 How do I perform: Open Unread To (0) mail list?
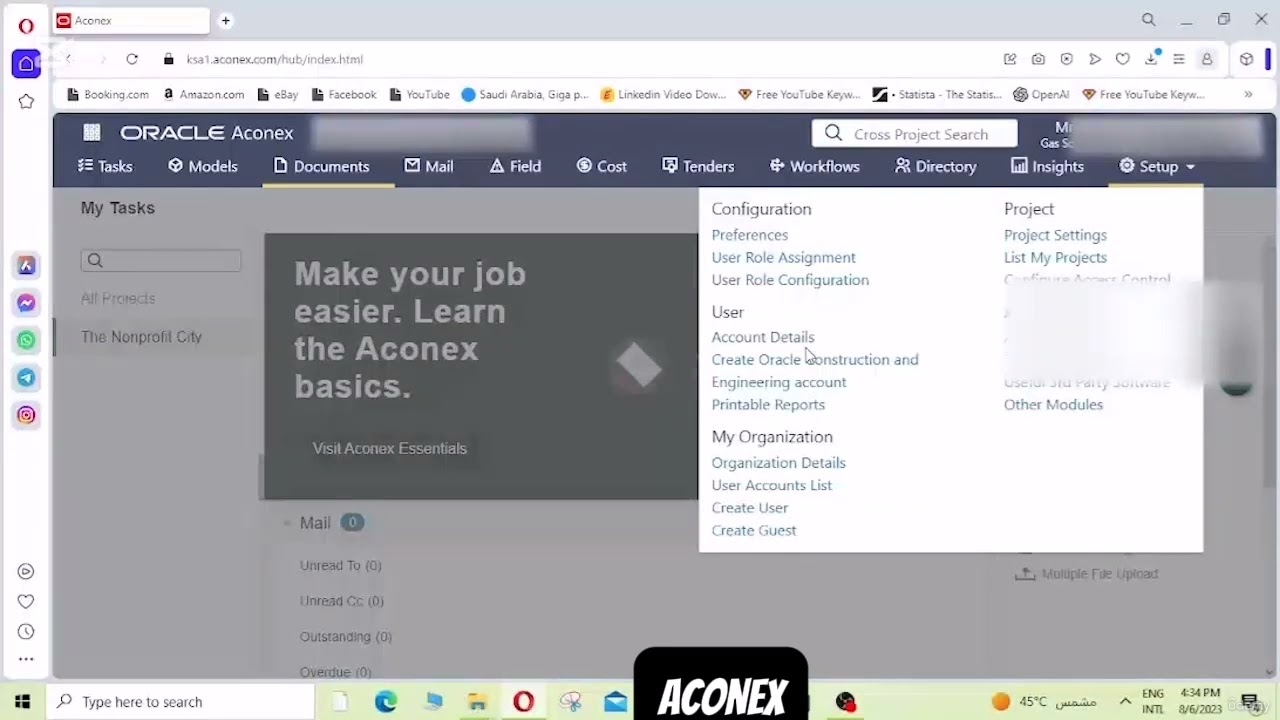(340, 565)
